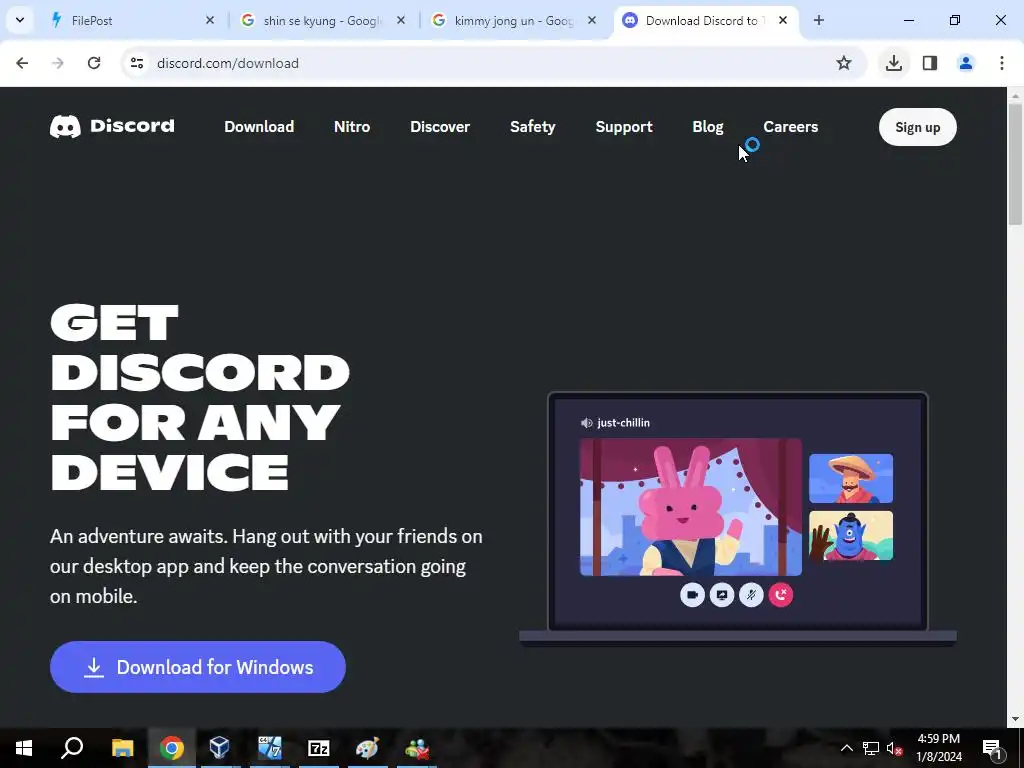
Task: Open the Chrome profile icon
Action: 966,63
